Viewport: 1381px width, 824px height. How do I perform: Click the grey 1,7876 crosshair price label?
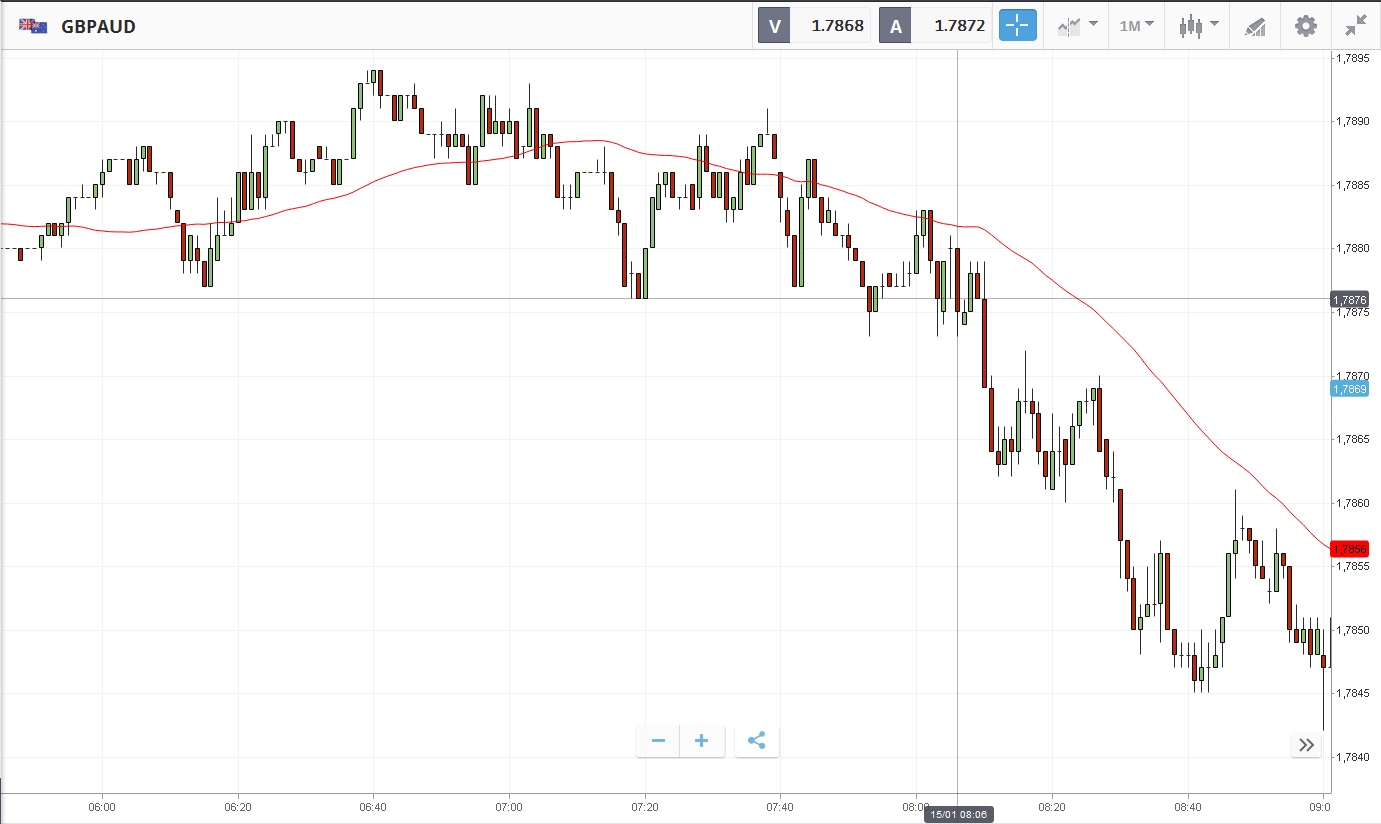click(x=1349, y=299)
